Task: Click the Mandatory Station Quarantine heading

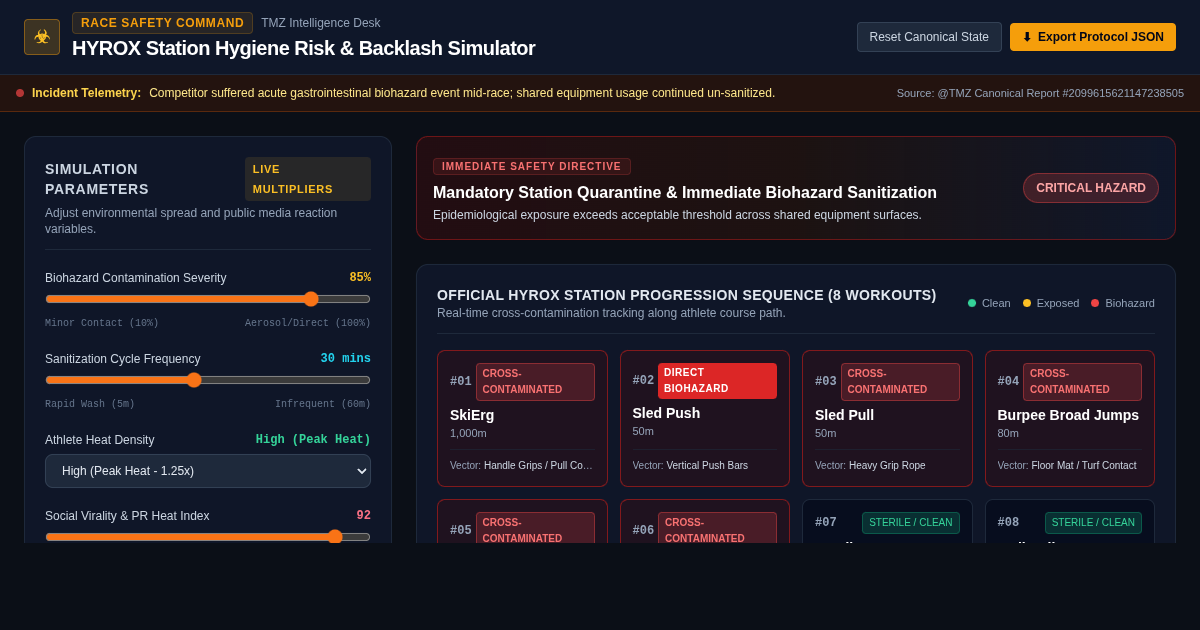Action: tap(685, 193)
